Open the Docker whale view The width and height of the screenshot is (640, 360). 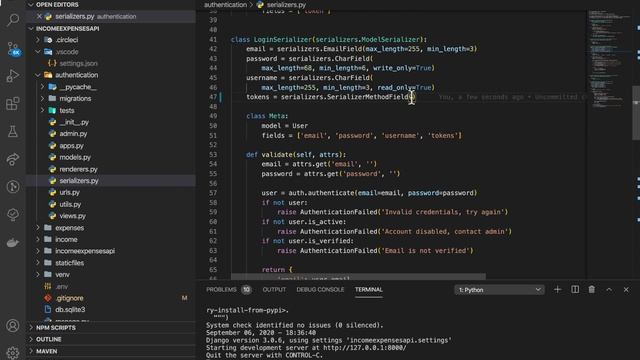[13, 242]
